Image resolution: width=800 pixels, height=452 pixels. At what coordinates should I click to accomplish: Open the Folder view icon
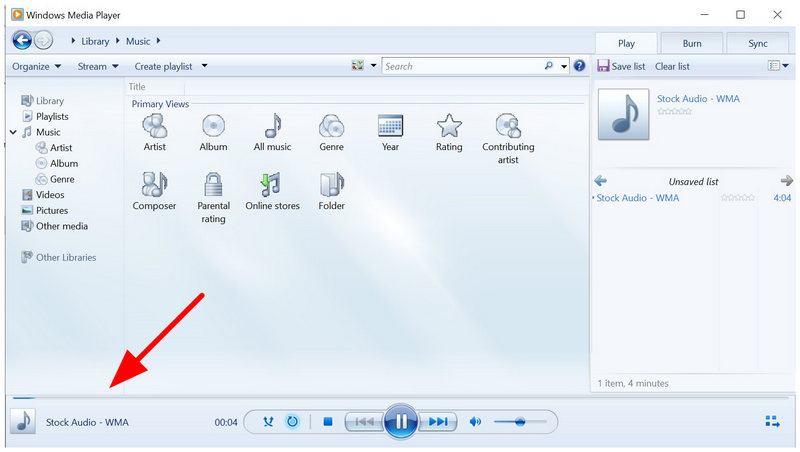coord(332,184)
